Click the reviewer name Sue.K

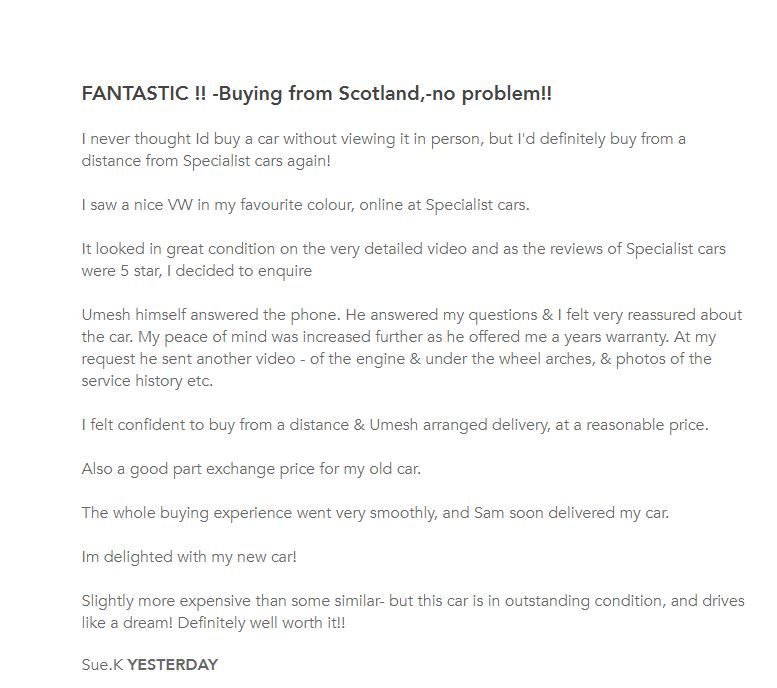point(102,664)
